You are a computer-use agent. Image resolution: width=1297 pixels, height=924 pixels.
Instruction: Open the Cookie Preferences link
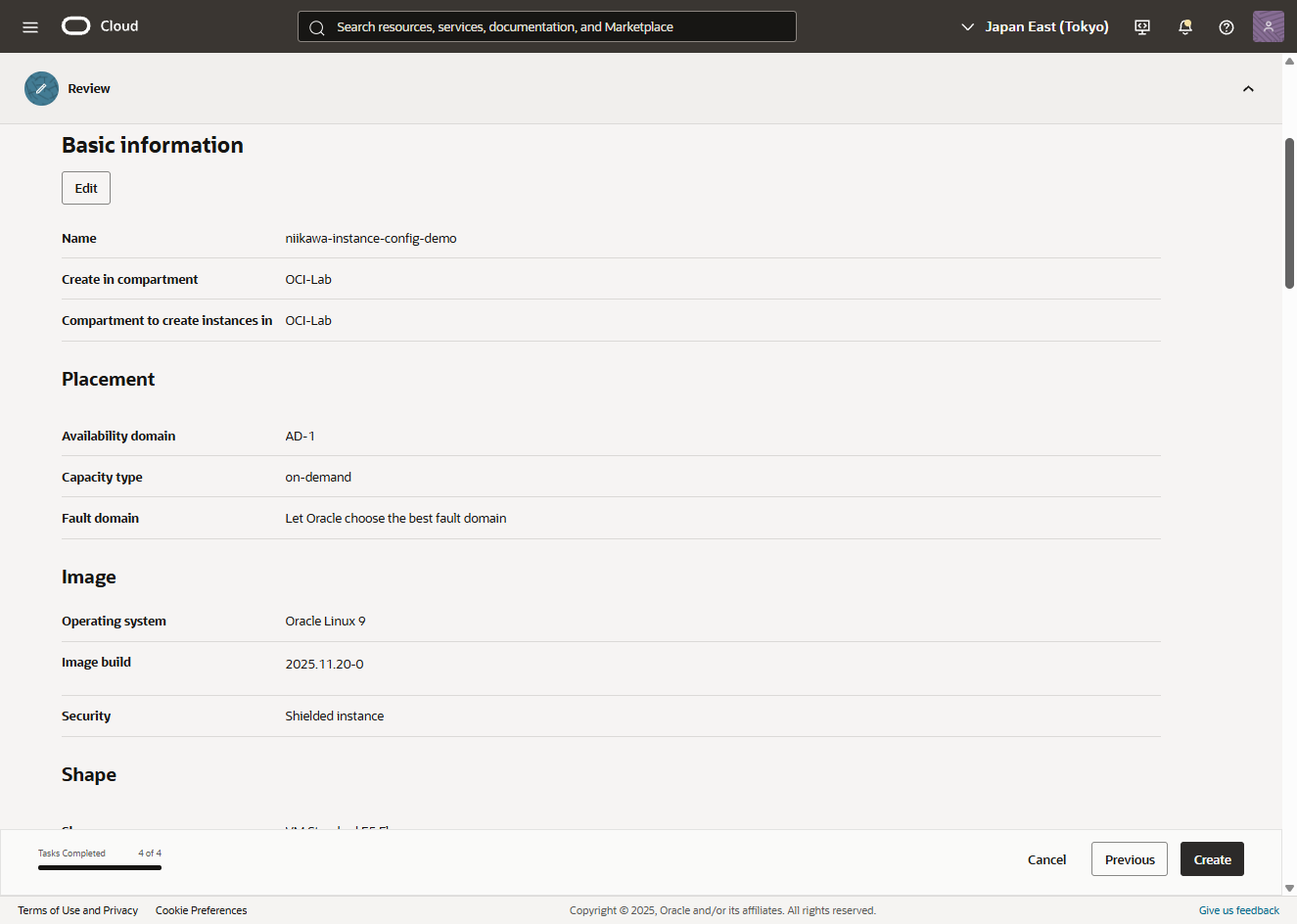201,910
